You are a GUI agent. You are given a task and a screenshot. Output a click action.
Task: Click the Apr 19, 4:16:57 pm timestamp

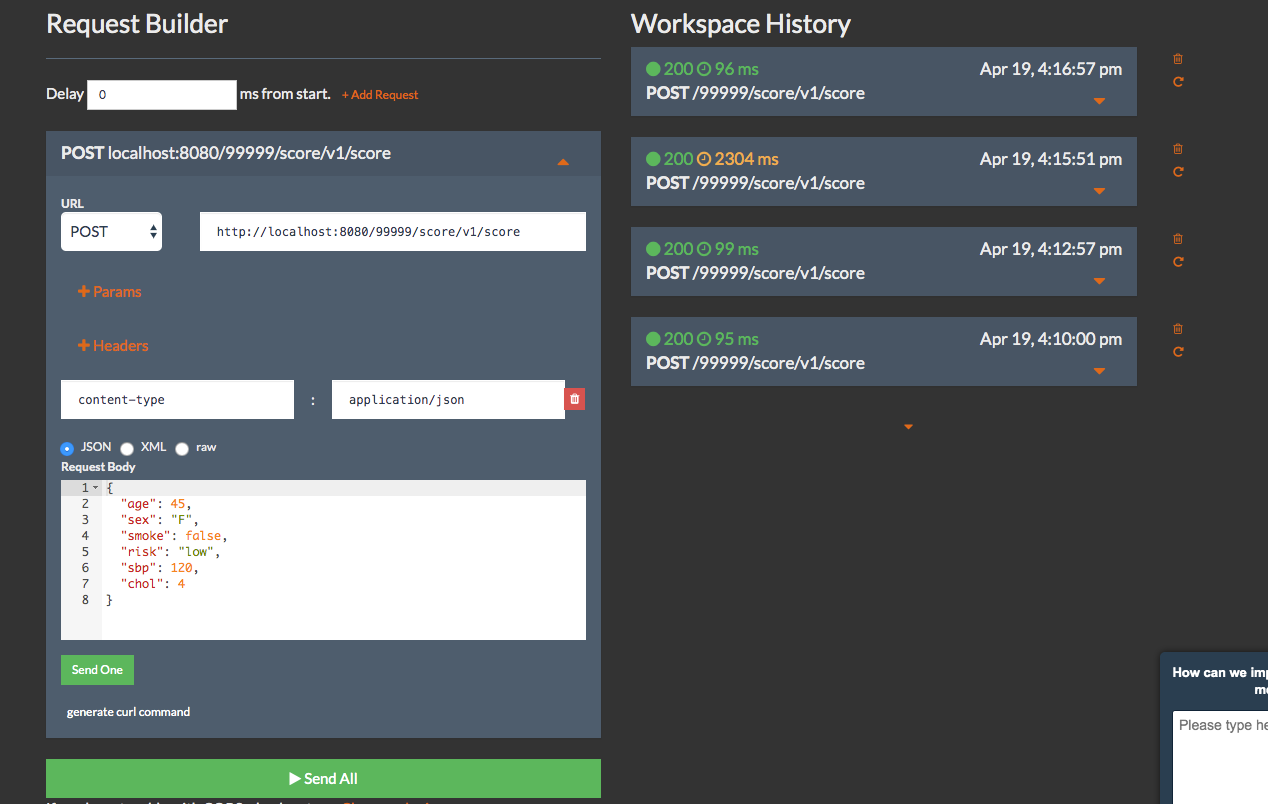[1051, 69]
